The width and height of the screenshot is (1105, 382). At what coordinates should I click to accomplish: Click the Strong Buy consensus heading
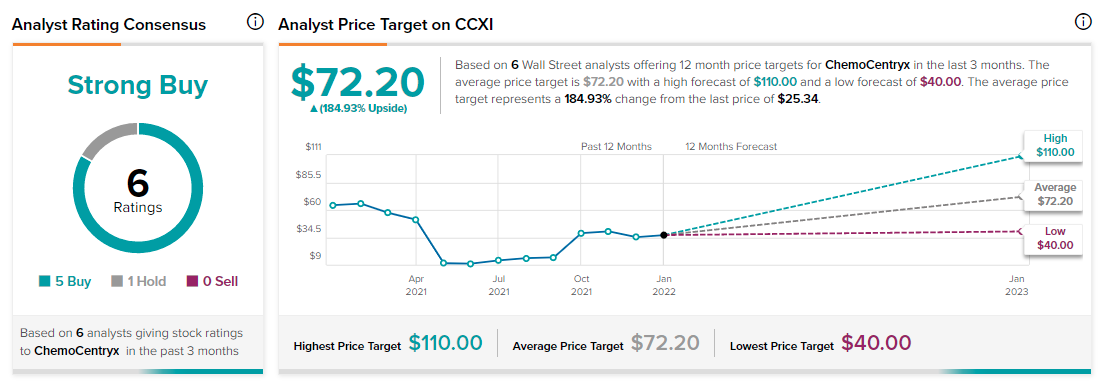coord(138,85)
